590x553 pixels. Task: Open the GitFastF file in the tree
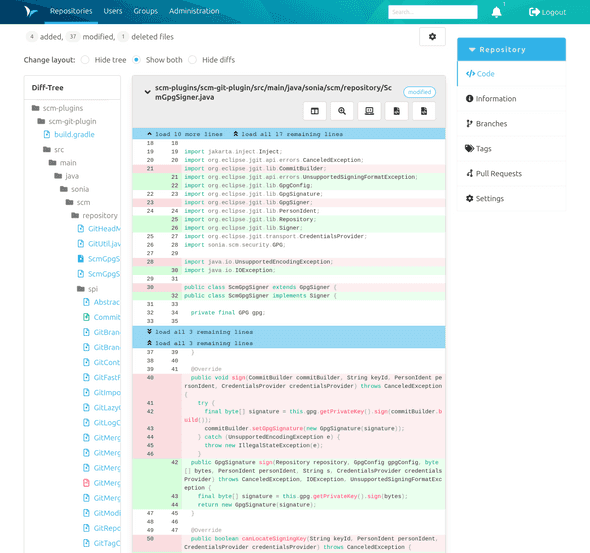101,377
